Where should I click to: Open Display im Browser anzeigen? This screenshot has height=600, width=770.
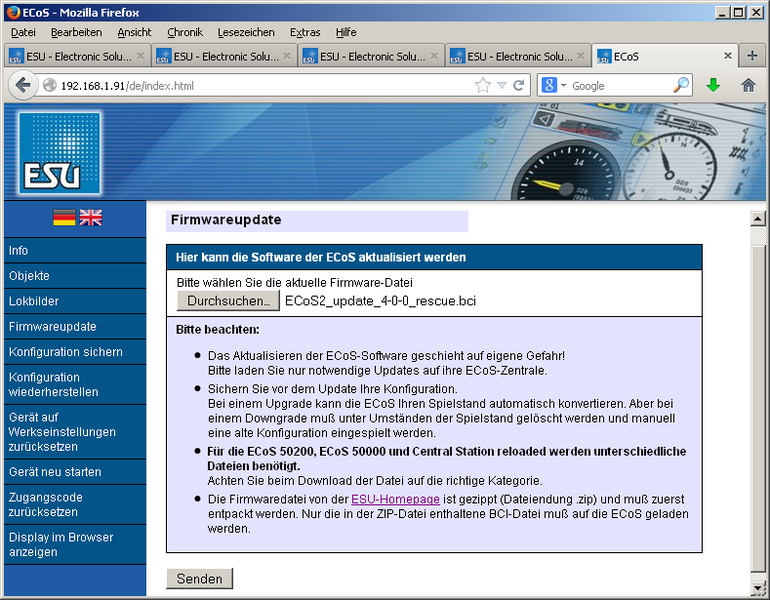click(x=75, y=545)
